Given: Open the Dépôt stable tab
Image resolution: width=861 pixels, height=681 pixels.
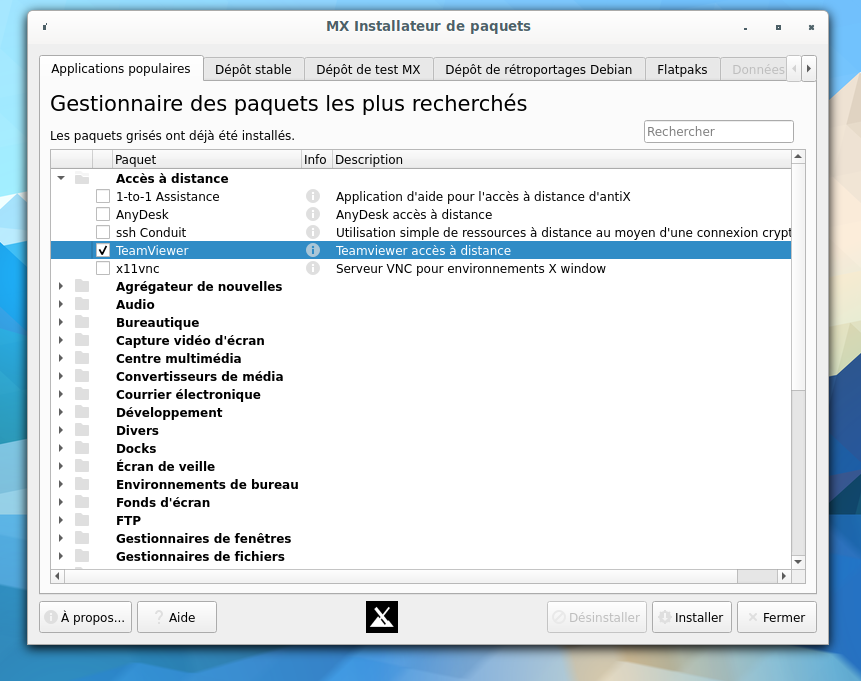Looking at the screenshot, I should point(253,69).
